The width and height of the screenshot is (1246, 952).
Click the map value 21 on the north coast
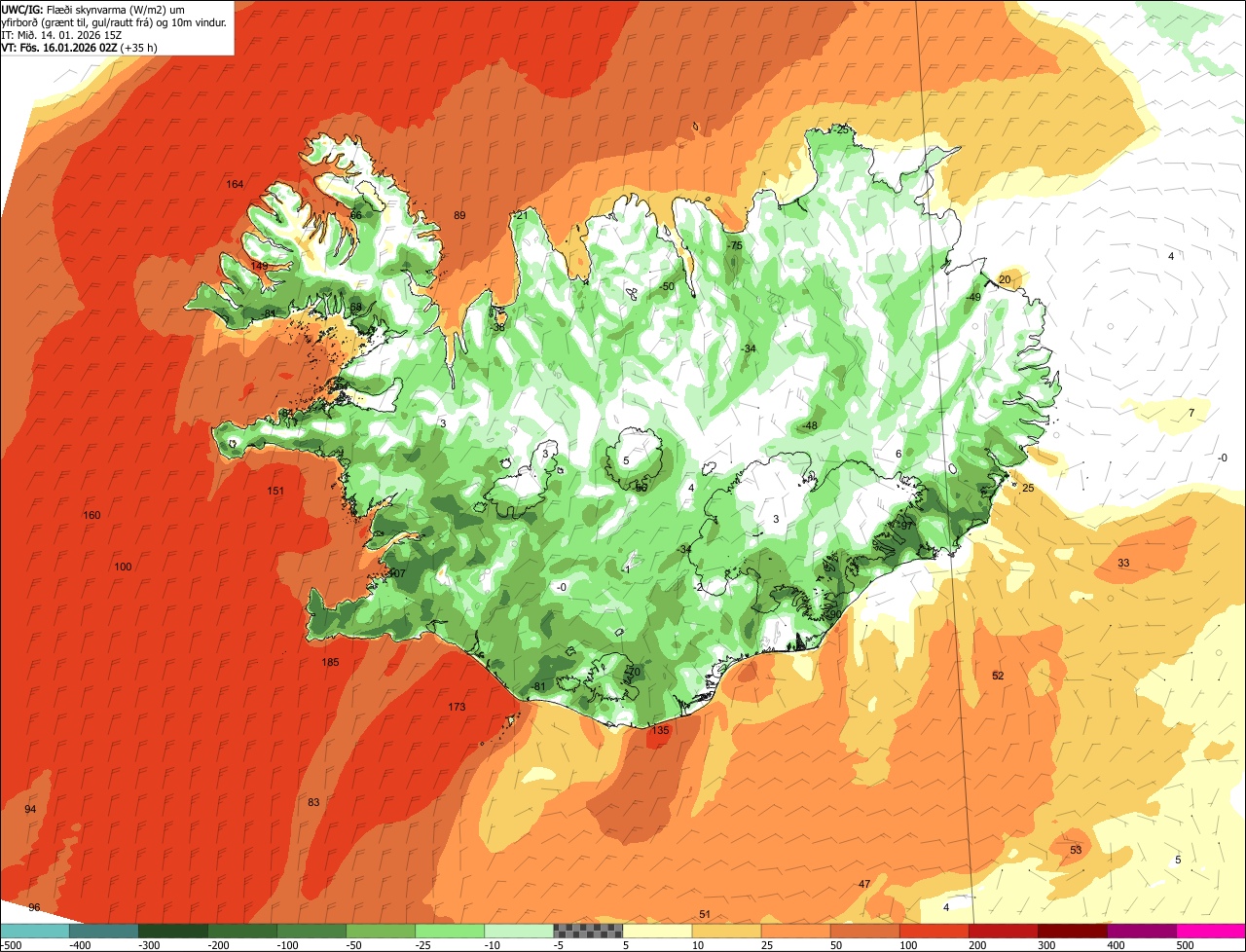[522, 215]
